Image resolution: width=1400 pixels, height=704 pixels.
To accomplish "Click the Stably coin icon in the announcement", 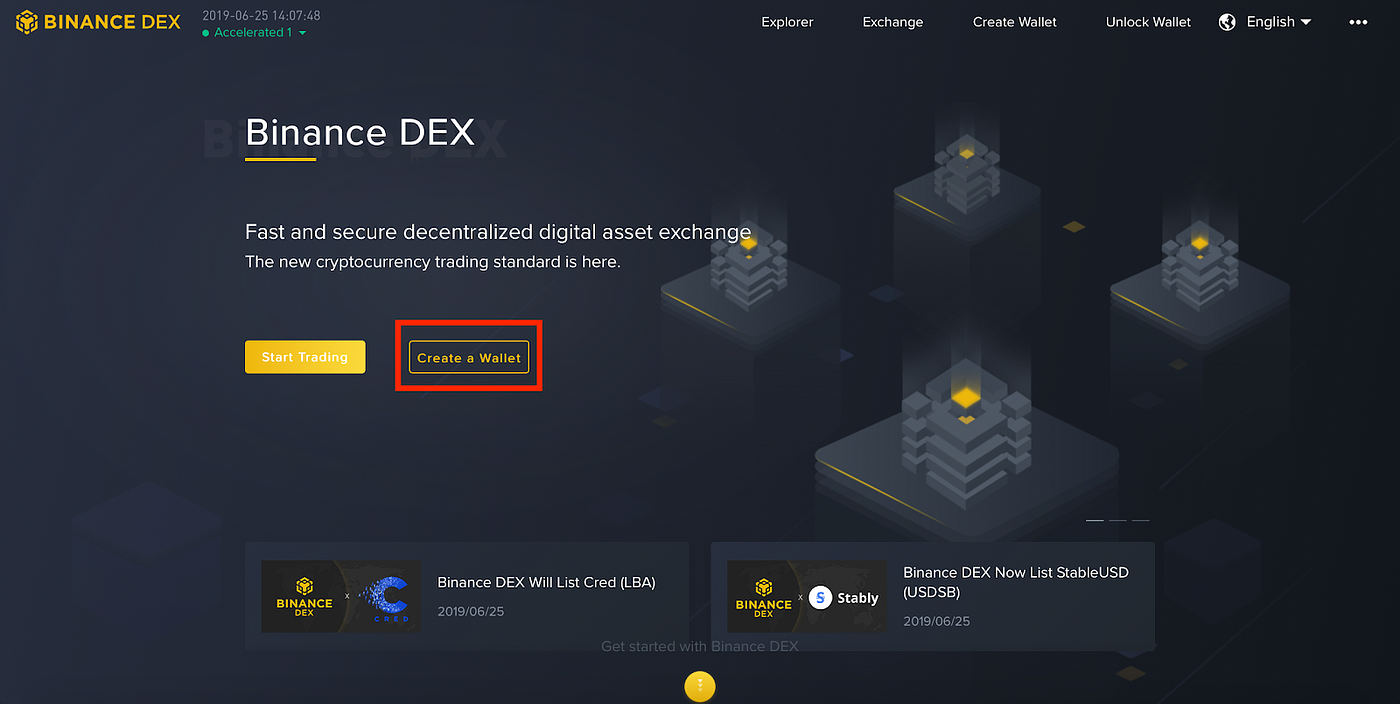I will [820, 597].
